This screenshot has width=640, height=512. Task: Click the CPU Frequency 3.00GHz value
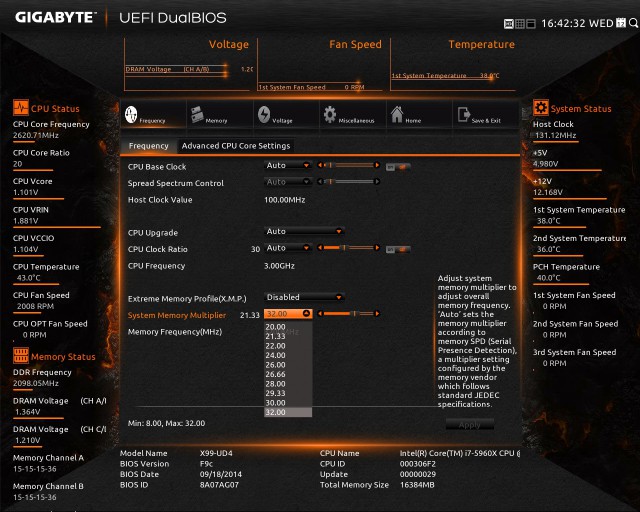(279, 266)
